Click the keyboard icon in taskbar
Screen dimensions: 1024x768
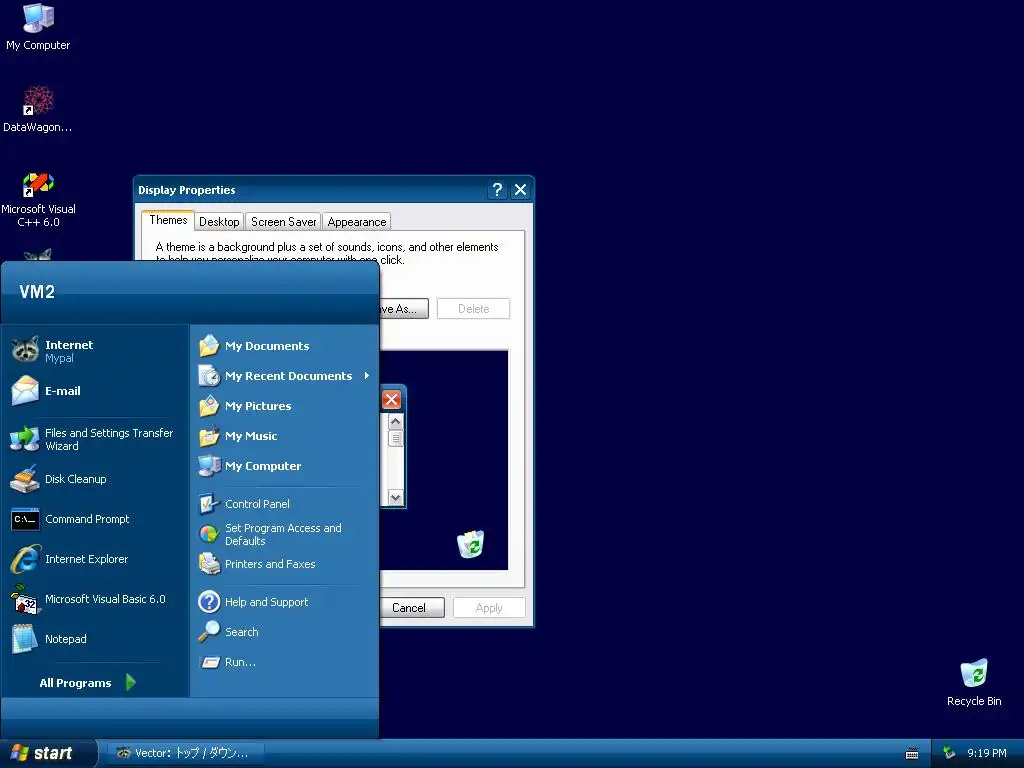pos(912,754)
